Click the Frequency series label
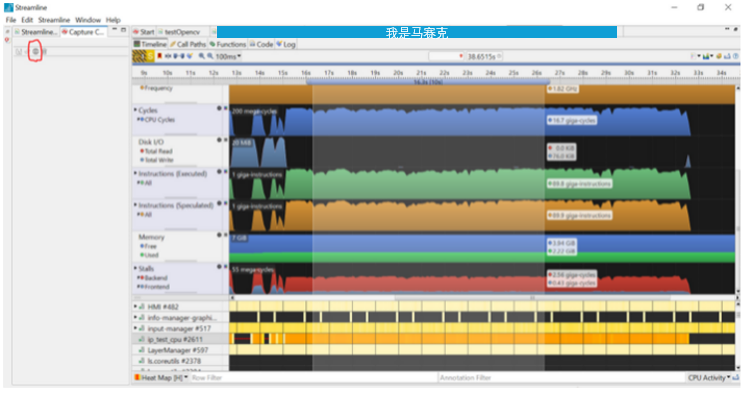 click(x=158, y=88)
